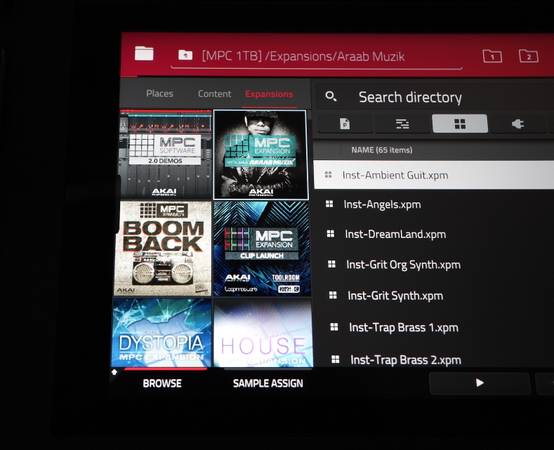Image resolution: width=554 pixels, height=450 pixels.
Task: Click program icon beside Inst-Trap Brass 1.xpm
Action: (334, 327)
